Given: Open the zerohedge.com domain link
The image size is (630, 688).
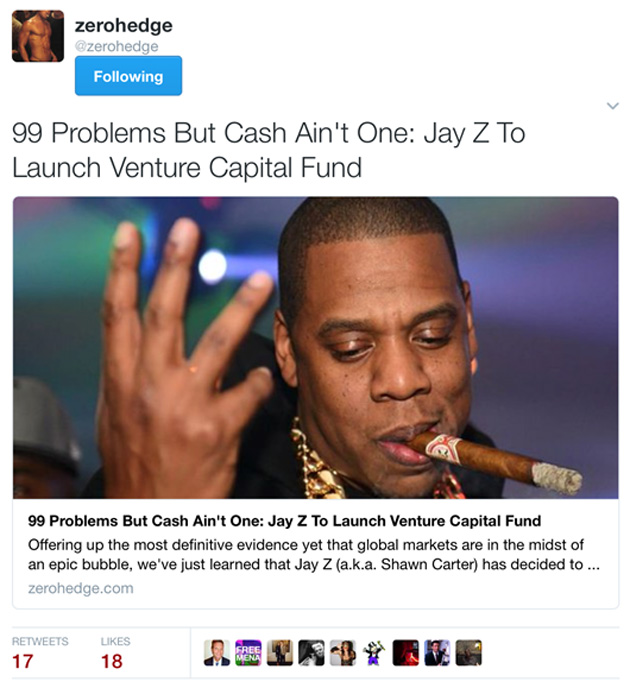Looking at the screenshot, I should click(x=81, y=588).
